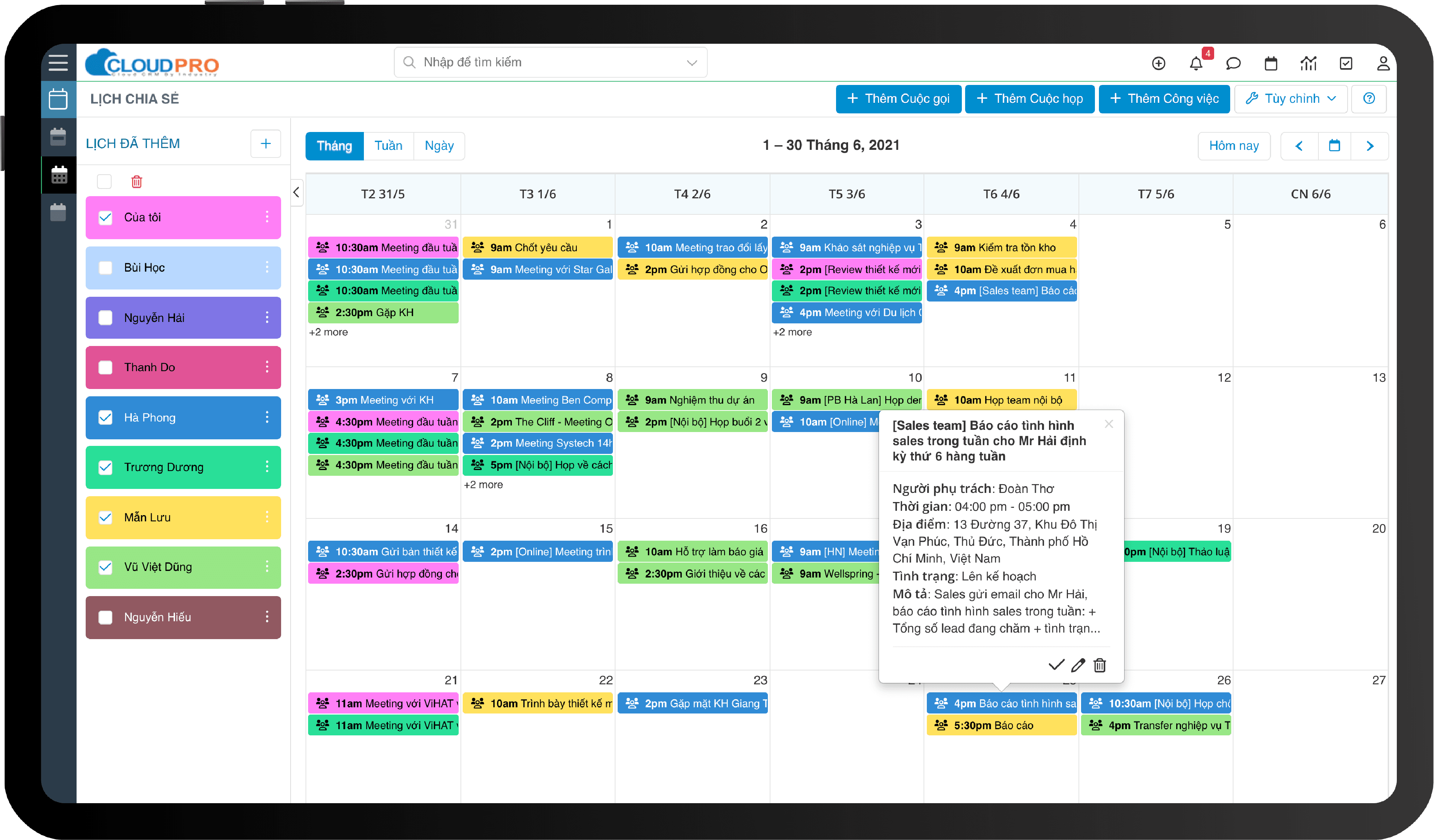Collapse the left calendar list panel
Image resolution: width=1434 pixels, height=840 pixels.
(296, 192)
